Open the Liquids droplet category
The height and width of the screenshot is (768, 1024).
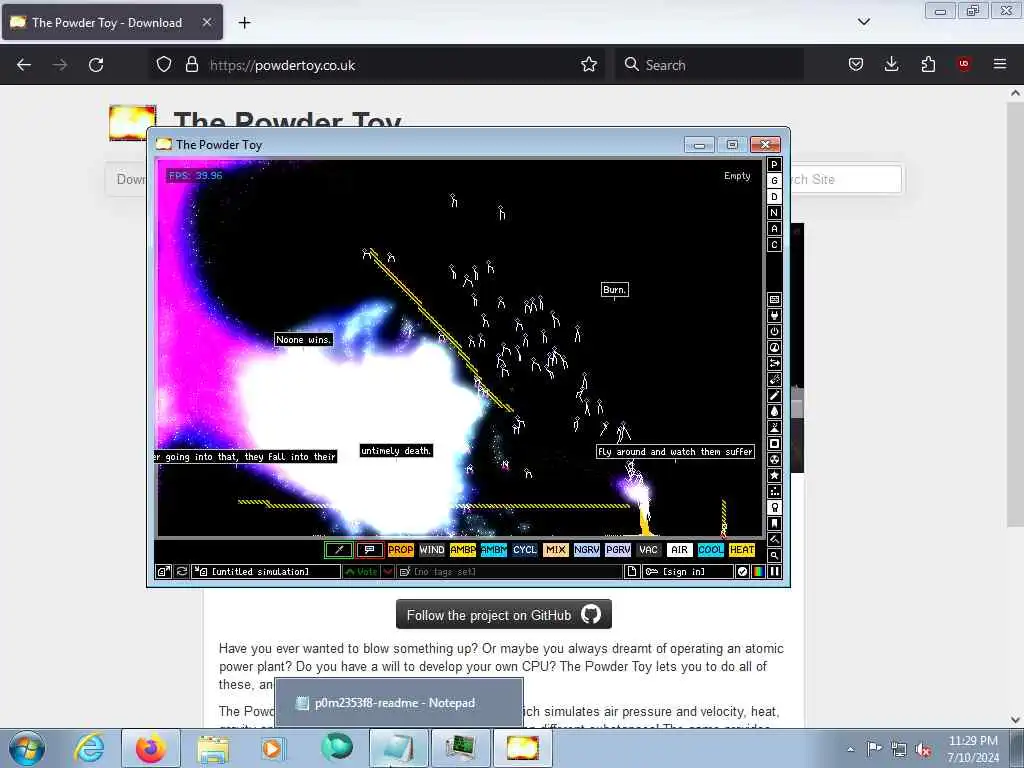click(774, 411)
